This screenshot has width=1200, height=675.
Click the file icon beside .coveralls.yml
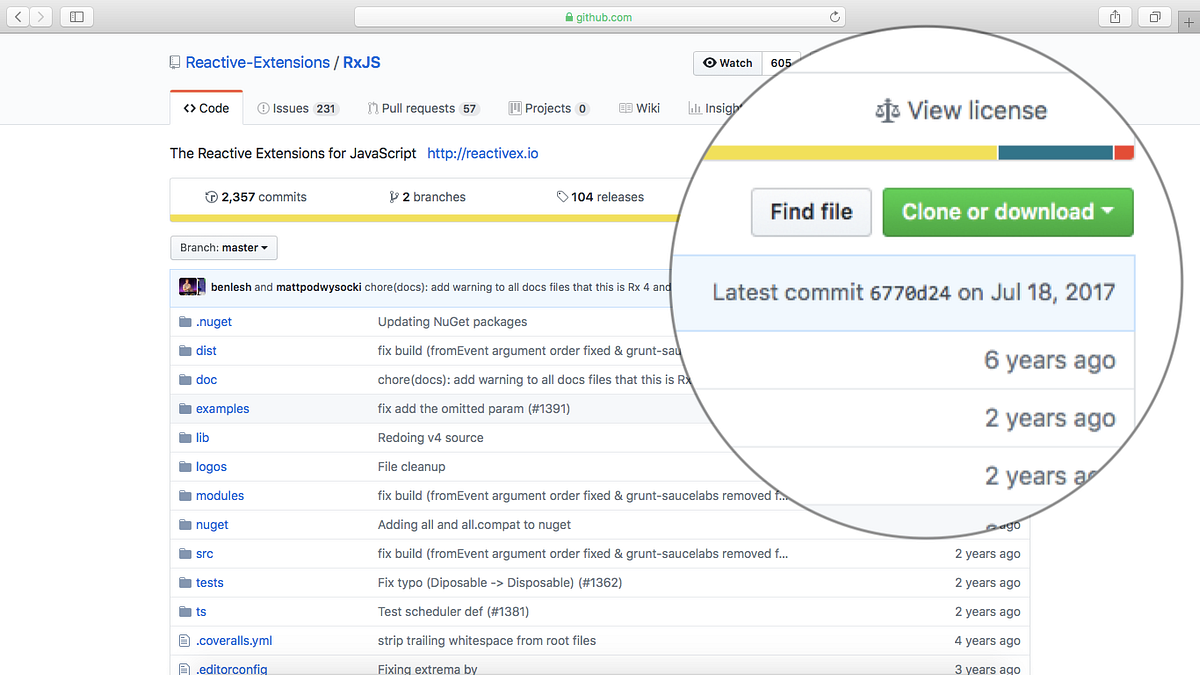pyautogui.click(x=184, y=641)
